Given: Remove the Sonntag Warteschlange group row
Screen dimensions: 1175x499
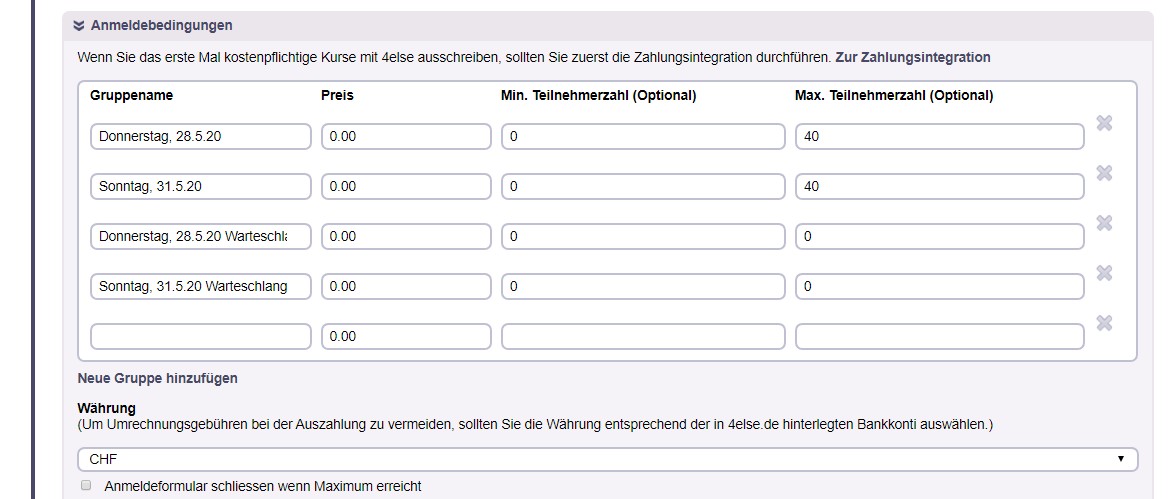Looking at the screenshot, I should (1104, 273).
